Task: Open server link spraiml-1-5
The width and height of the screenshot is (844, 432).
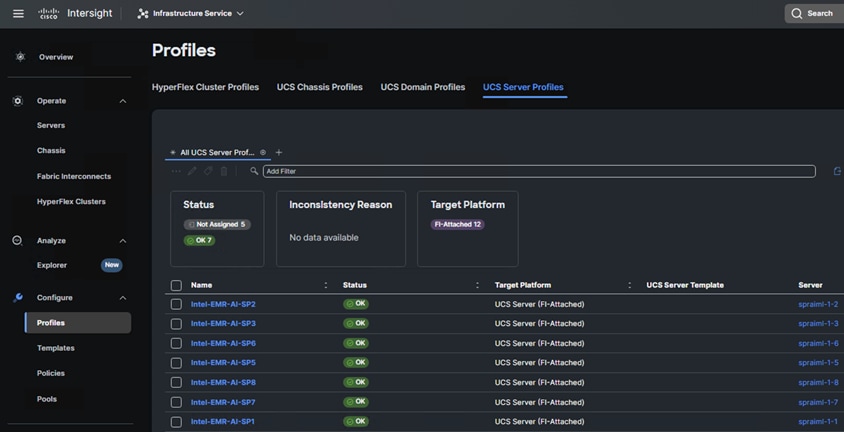Action: tap(818, 363)
